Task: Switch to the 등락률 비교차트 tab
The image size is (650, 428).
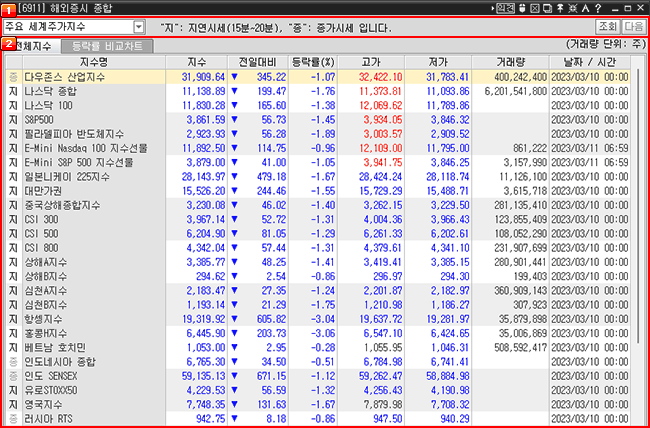Action: click(x=107, y=46)
